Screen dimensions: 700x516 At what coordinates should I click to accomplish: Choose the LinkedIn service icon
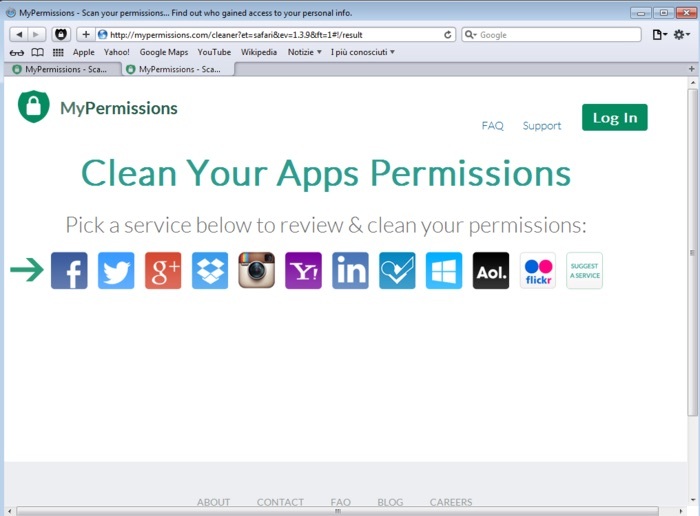[350, 270]
